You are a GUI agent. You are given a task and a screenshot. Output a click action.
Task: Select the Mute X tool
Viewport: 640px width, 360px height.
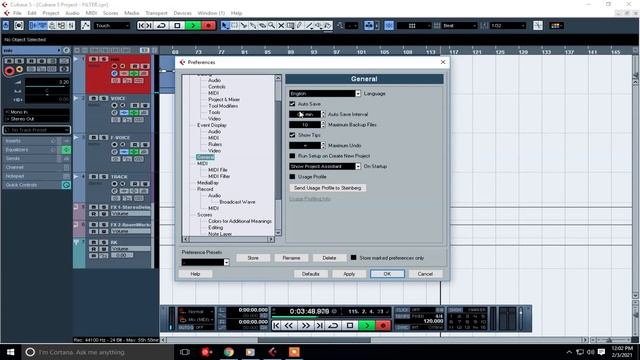coord(281,26)
